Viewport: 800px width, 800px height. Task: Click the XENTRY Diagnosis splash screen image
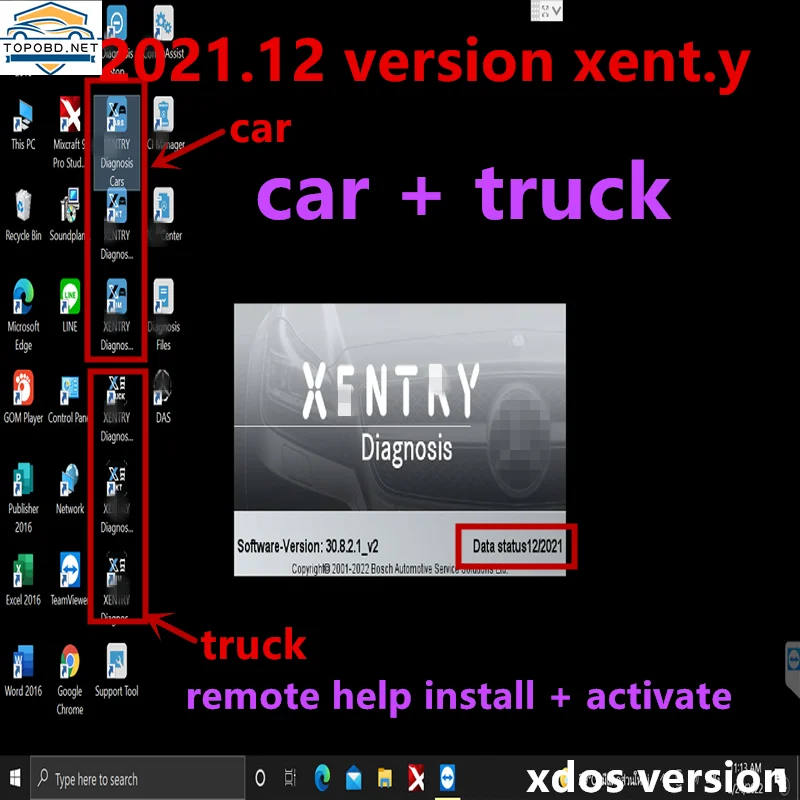(x=399, y=440)
